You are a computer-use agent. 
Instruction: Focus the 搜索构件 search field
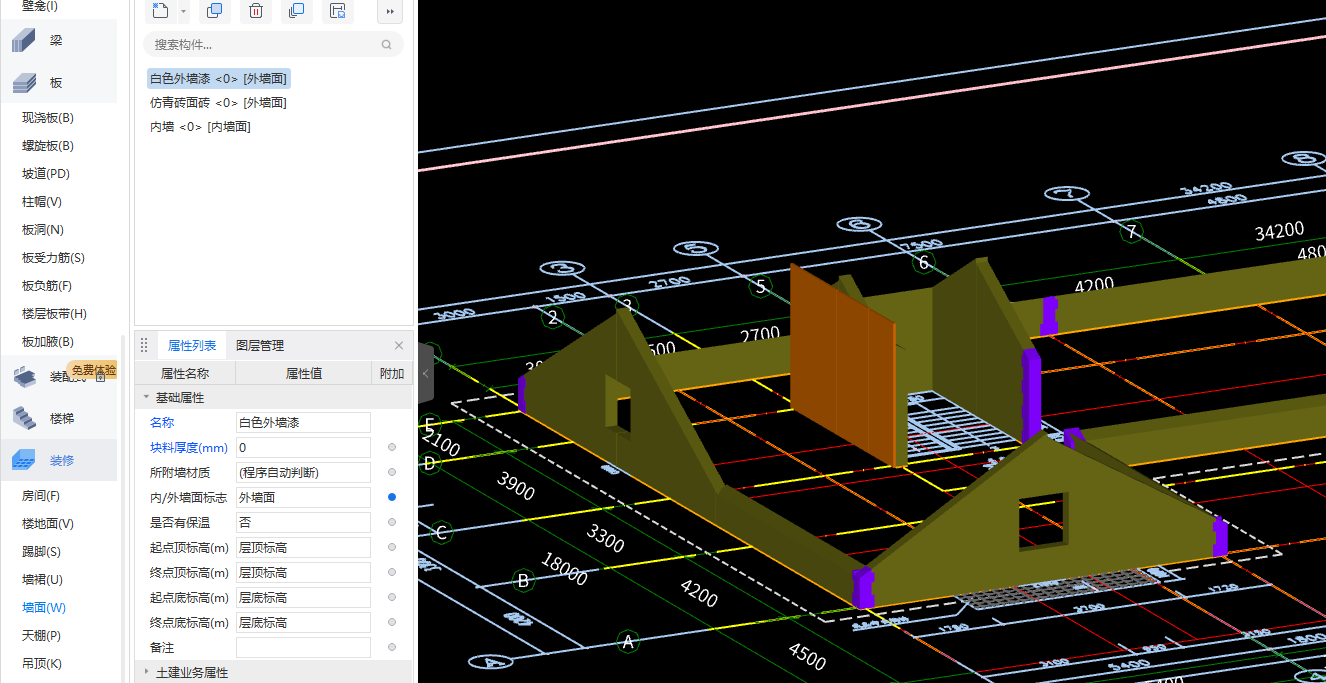click(x=273, y=44)
